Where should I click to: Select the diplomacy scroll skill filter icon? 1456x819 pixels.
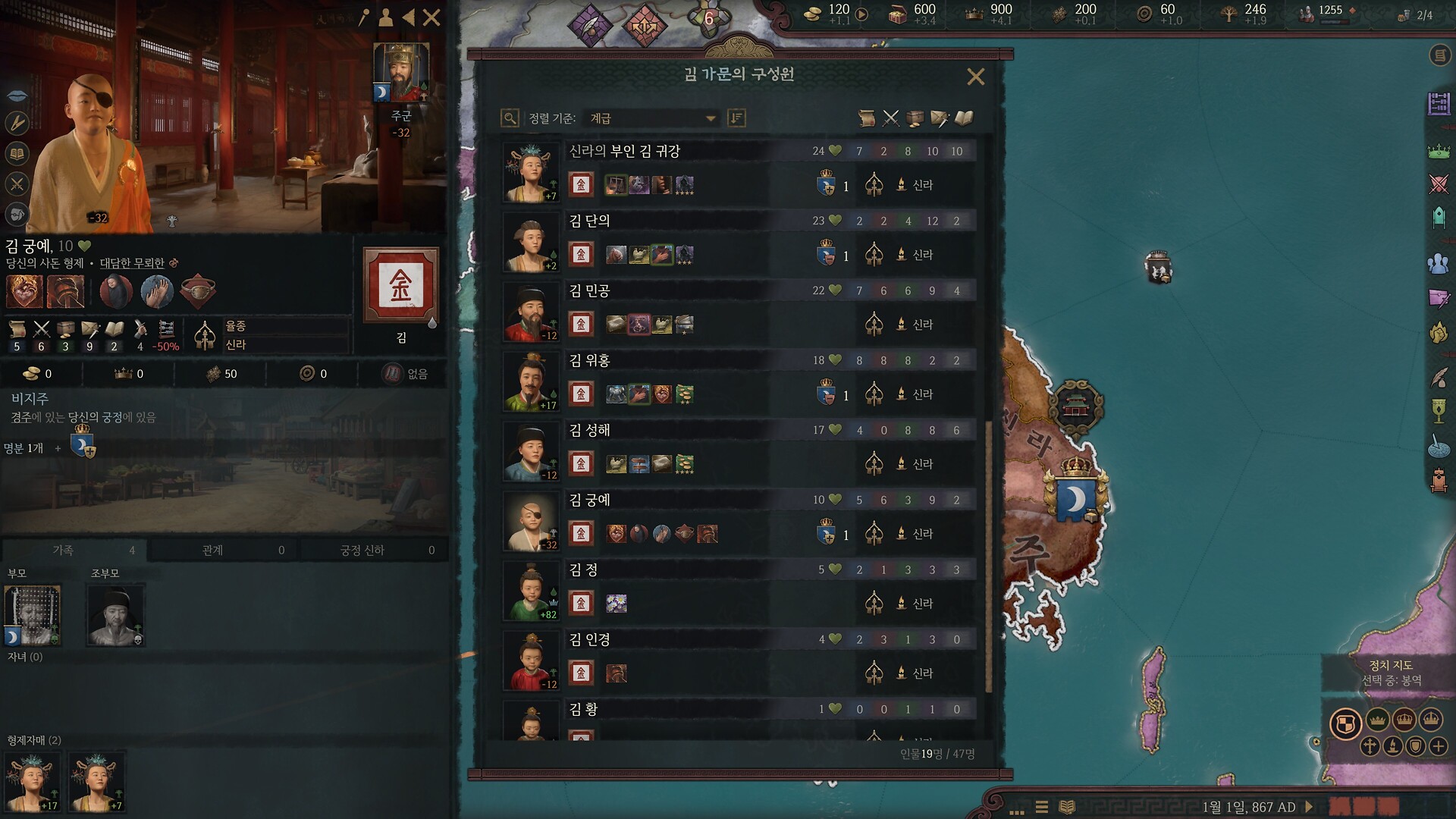tap(867, 118)
